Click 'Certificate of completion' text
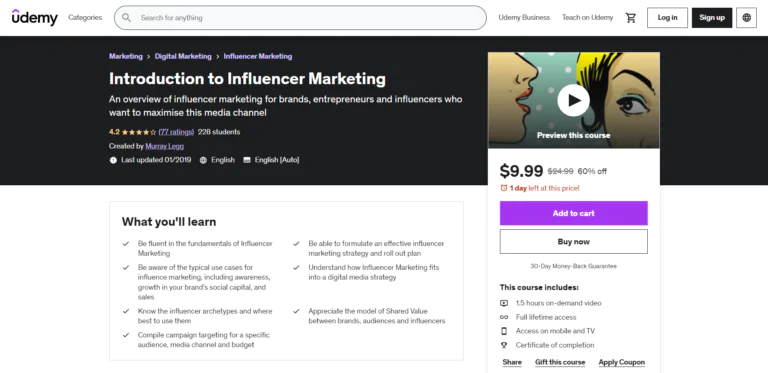Screen dimensions: 768x373 pos(555,345)
